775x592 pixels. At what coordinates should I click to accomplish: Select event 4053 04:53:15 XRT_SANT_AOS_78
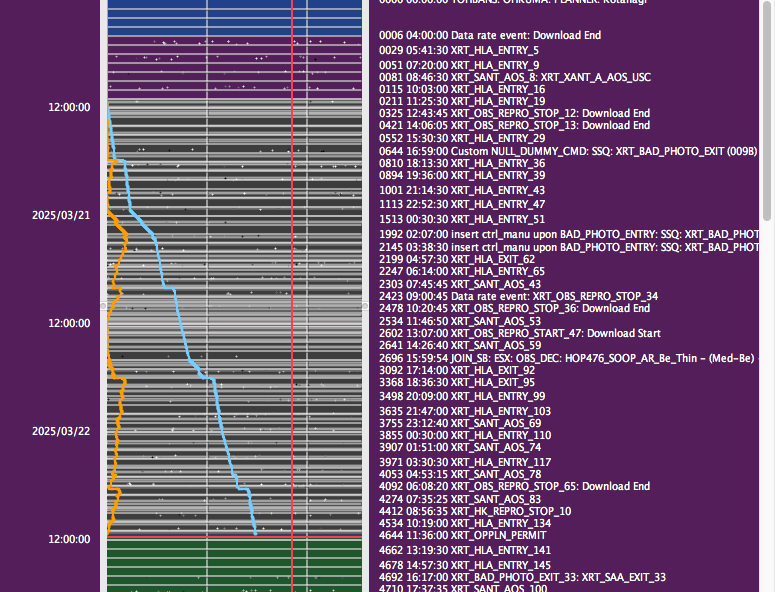[460, 475]
